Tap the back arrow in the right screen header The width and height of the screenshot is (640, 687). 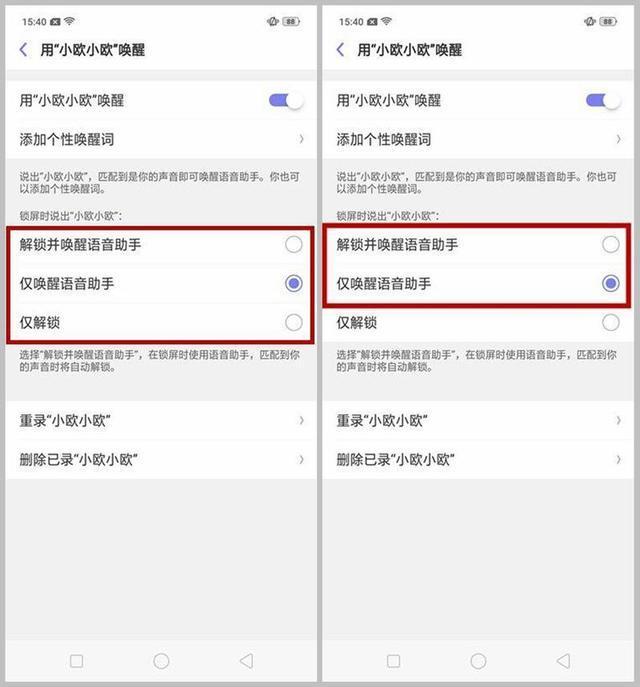click(x=340, y=50)
